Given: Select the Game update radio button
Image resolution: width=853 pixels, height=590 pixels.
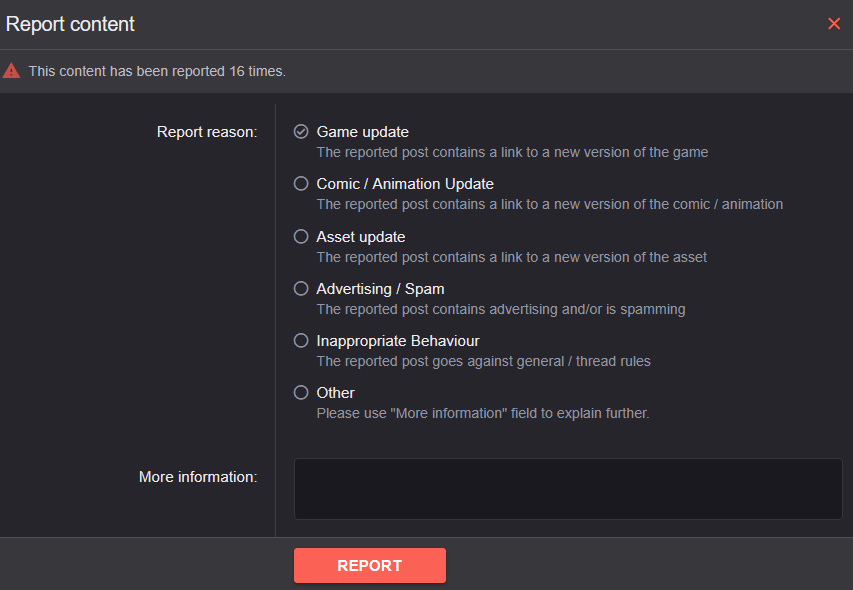Looking at the screenshot, I should [x=301, y=132].
